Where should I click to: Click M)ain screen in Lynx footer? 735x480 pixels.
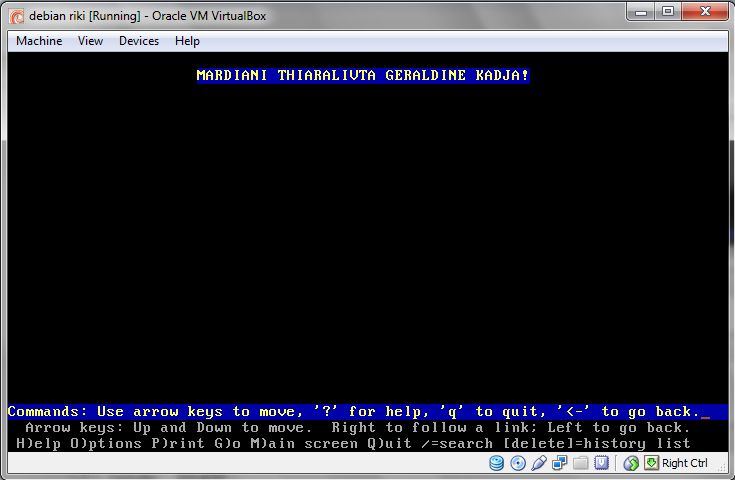(x=304, y=443)
